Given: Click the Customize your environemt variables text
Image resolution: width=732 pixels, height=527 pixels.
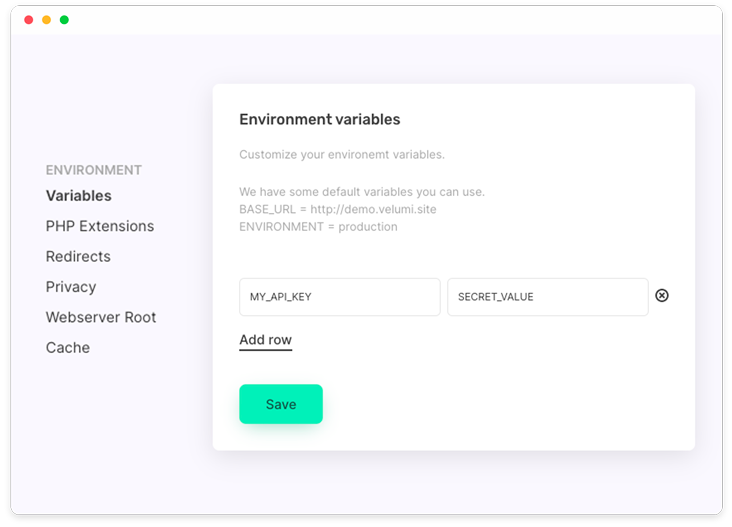Looking at the screenshot, I should [342, 155].
